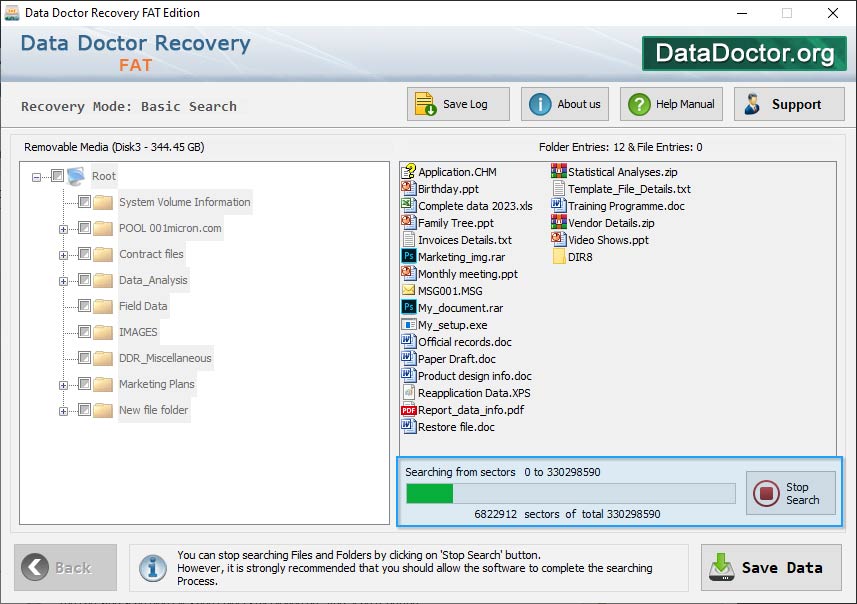Click the DataDoctor.org logo banner
The width and height of the screenshot is (857, 604).
[x=744, y=53]
